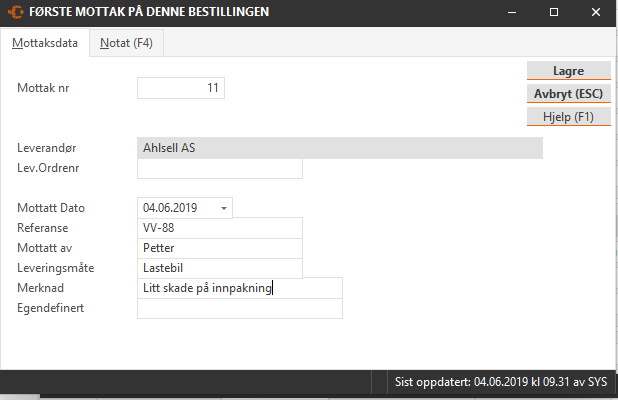Click the Mottatt Dato date text 04.06.2019

(x=171, y=208)
